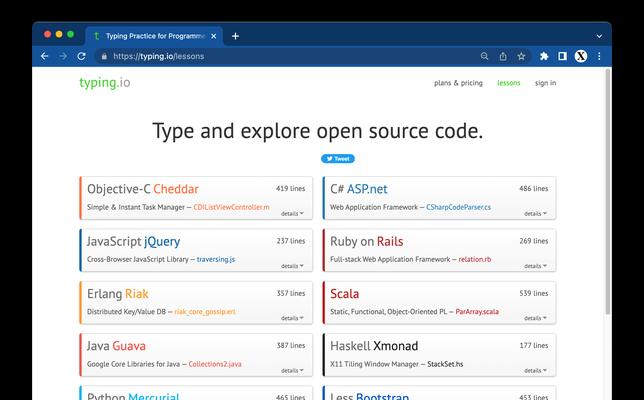Click the tab favicon for typing.io
The width and height of the screenshot is (644, 400).
click(x=97, y=36)
